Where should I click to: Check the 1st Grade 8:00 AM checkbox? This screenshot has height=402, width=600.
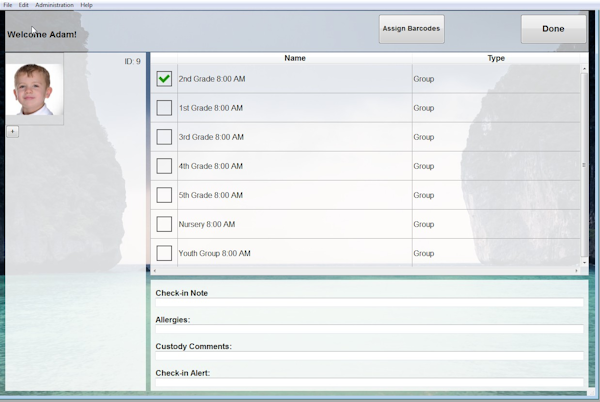pyautogui.click(x=164, y=108)
